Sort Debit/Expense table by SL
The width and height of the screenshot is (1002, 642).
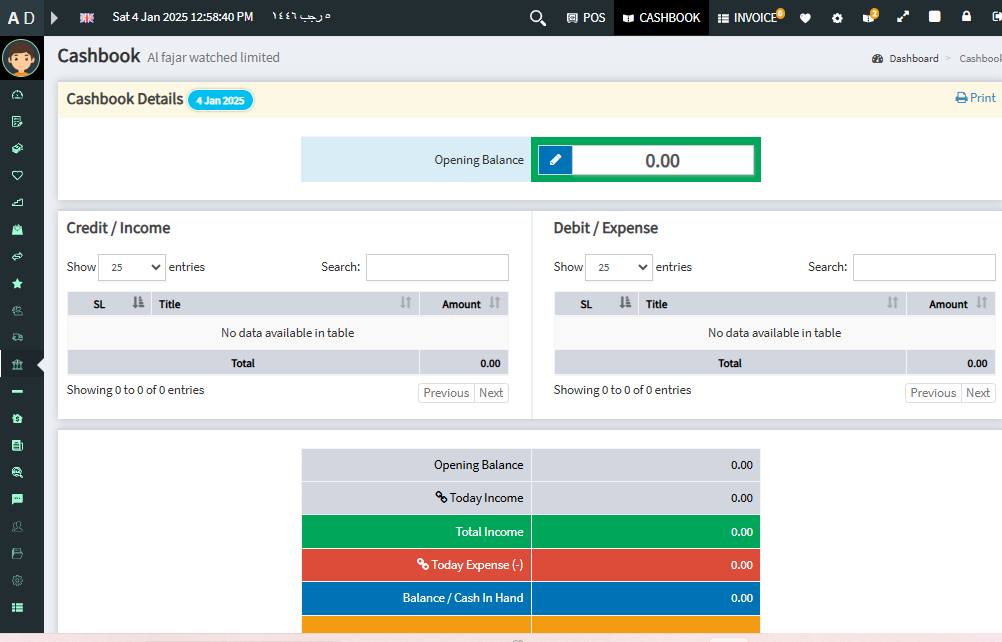tap(596, 303)
